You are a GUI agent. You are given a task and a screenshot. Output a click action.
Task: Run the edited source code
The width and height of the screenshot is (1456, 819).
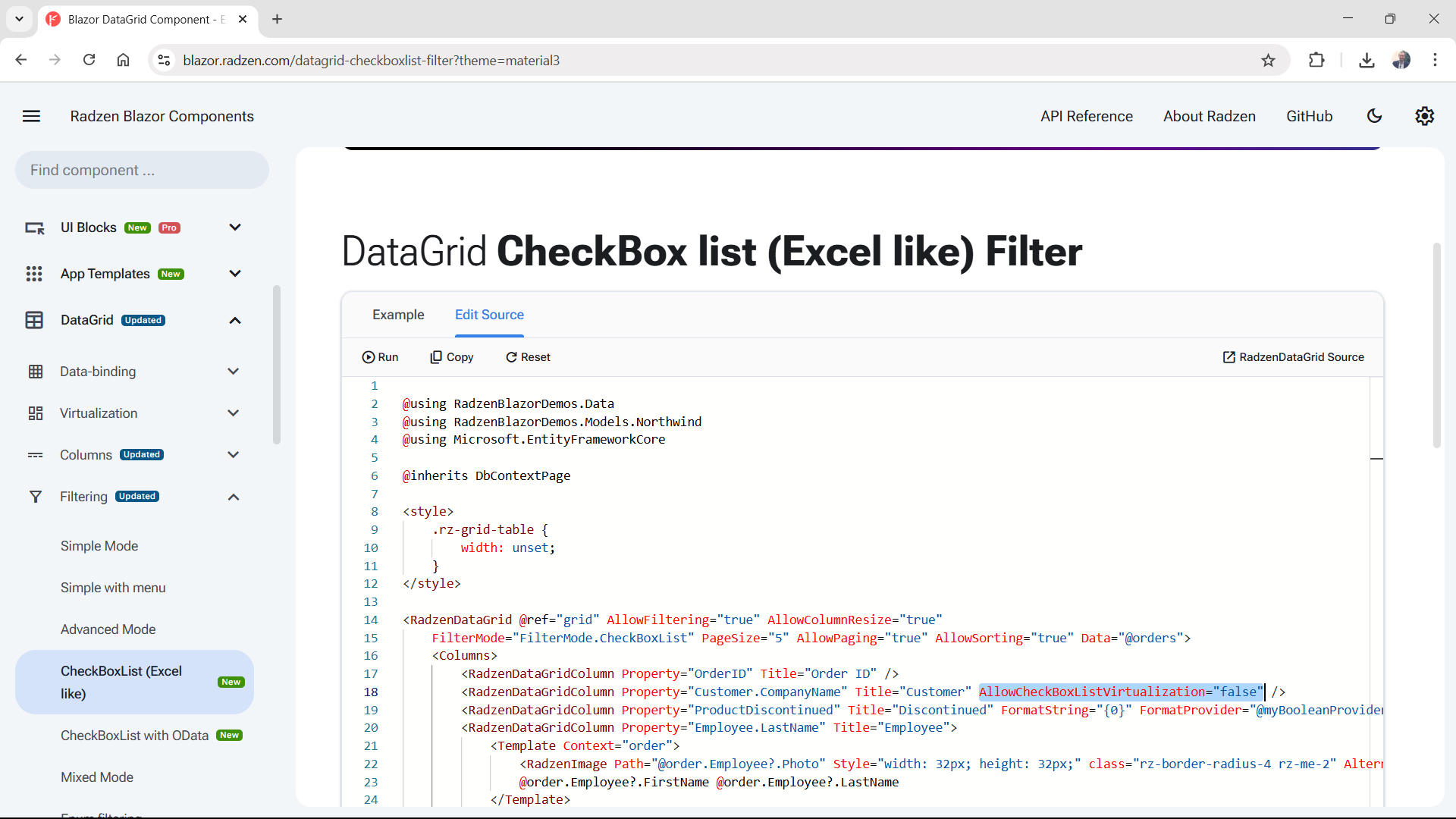coord(380,357)
